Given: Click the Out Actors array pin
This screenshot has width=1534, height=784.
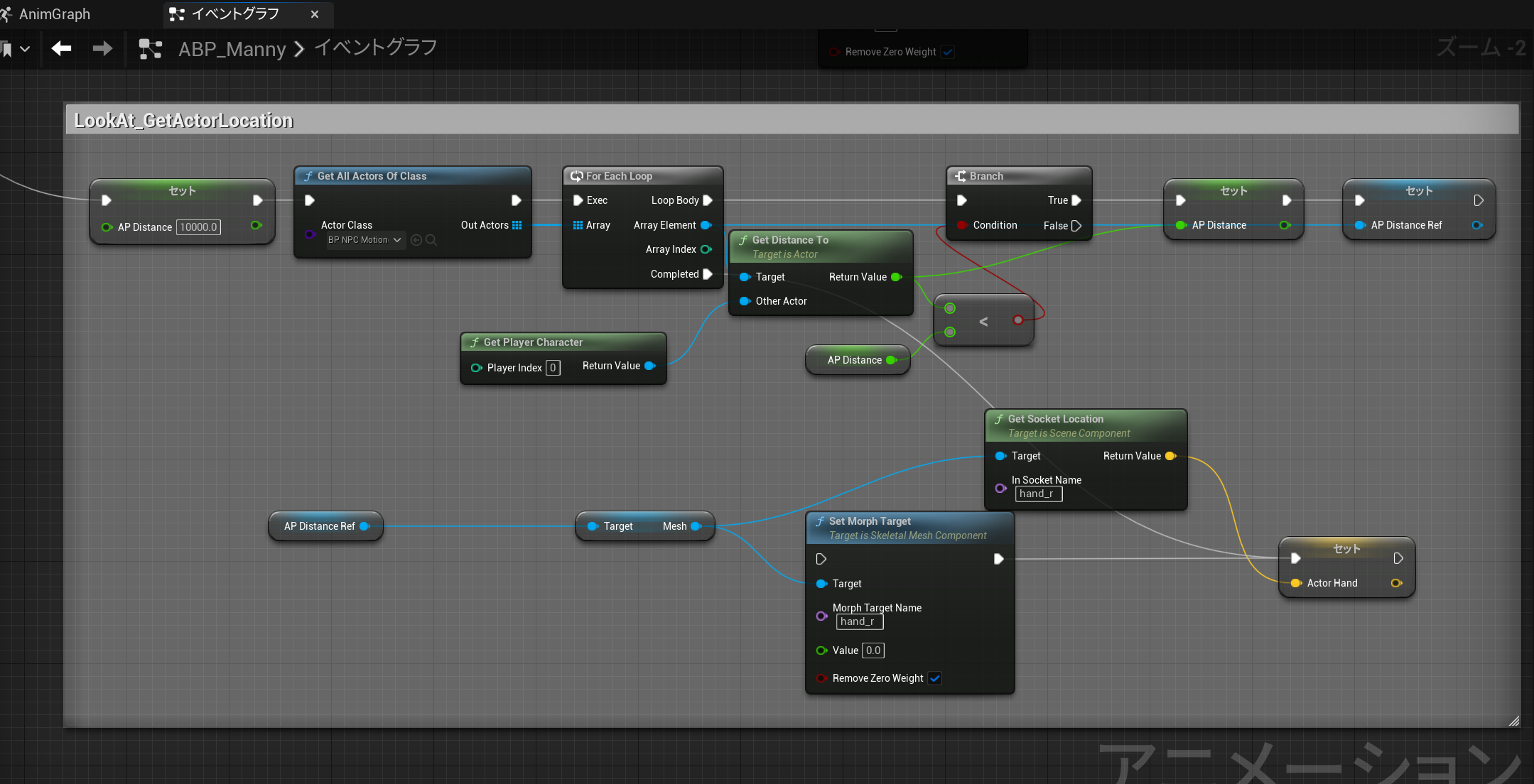Looking at the screenshot, I should point(517,225).
